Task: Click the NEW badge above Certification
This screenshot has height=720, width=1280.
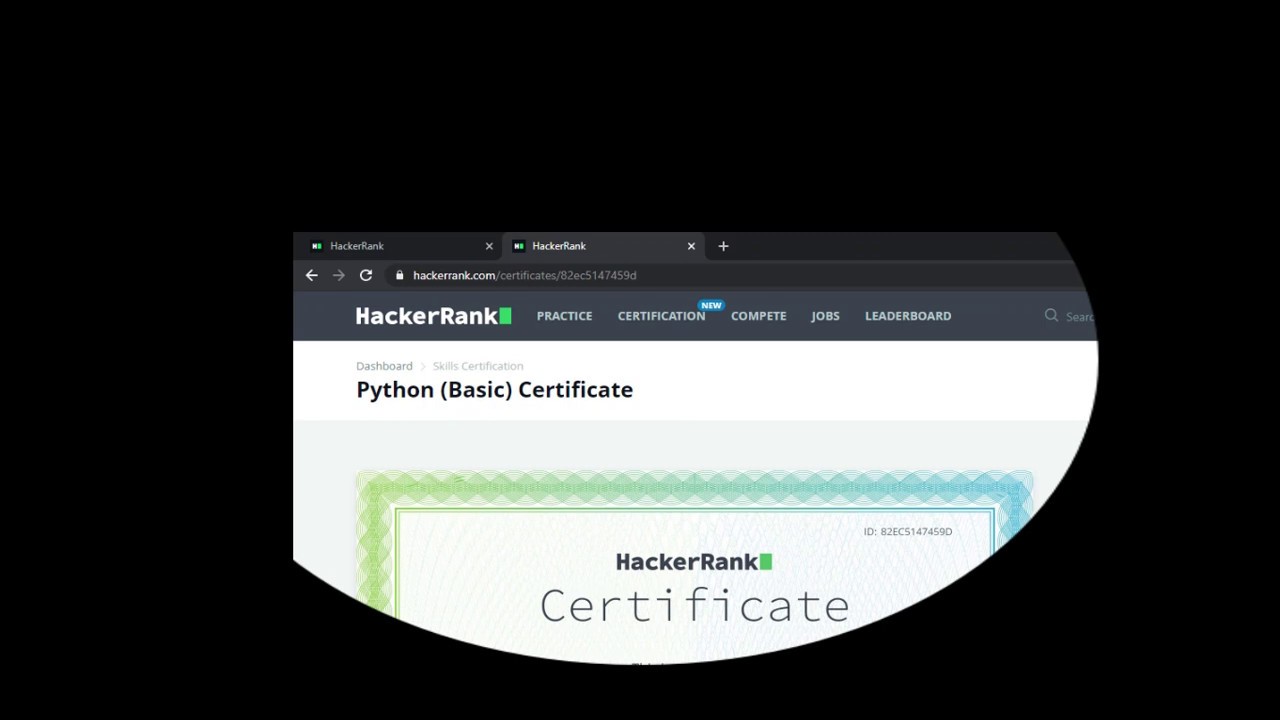Action: coord(711,305)
